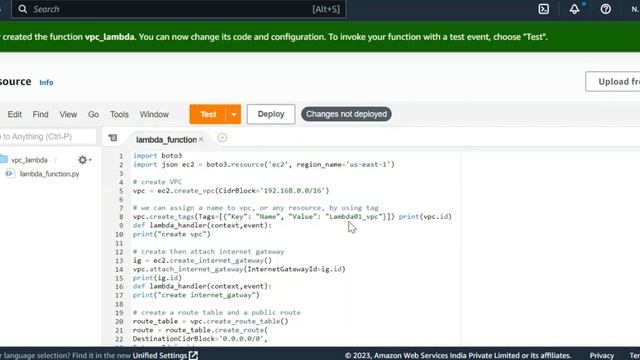The height and width of the screenshot is (360, 640).
Task: Open the Privacy footer link
Action: point(602,355)
